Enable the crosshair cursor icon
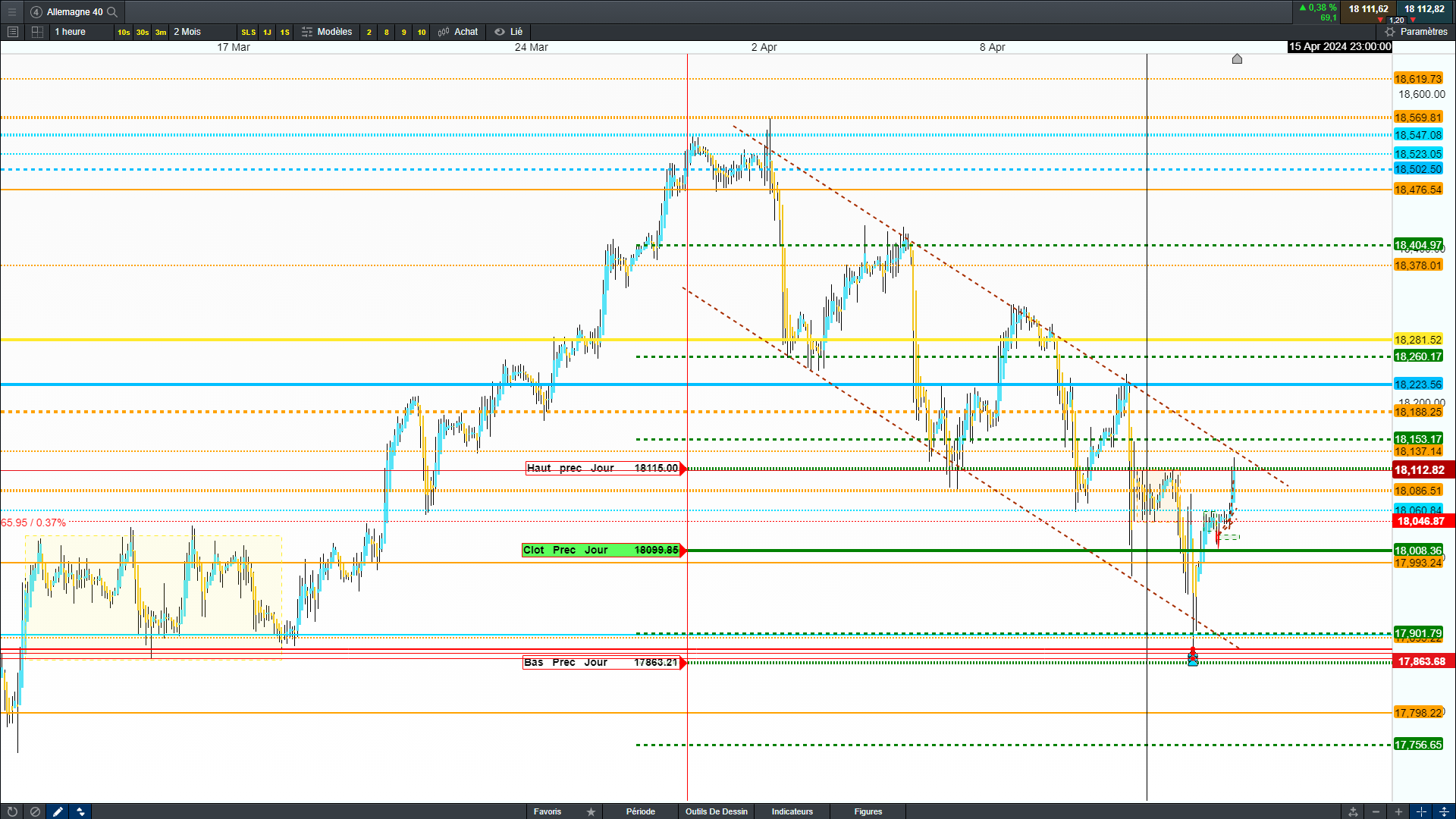Viewport: 1456px width, 819px height. pyautogui.click(x=1421, y=811)
